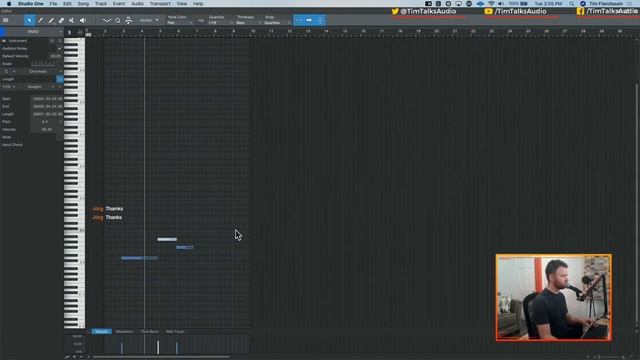Image resolution: width=640 pixels, height=360 pixels.
Task: Click the long blue note in piano roll
Action: click(x=139, y=258)
